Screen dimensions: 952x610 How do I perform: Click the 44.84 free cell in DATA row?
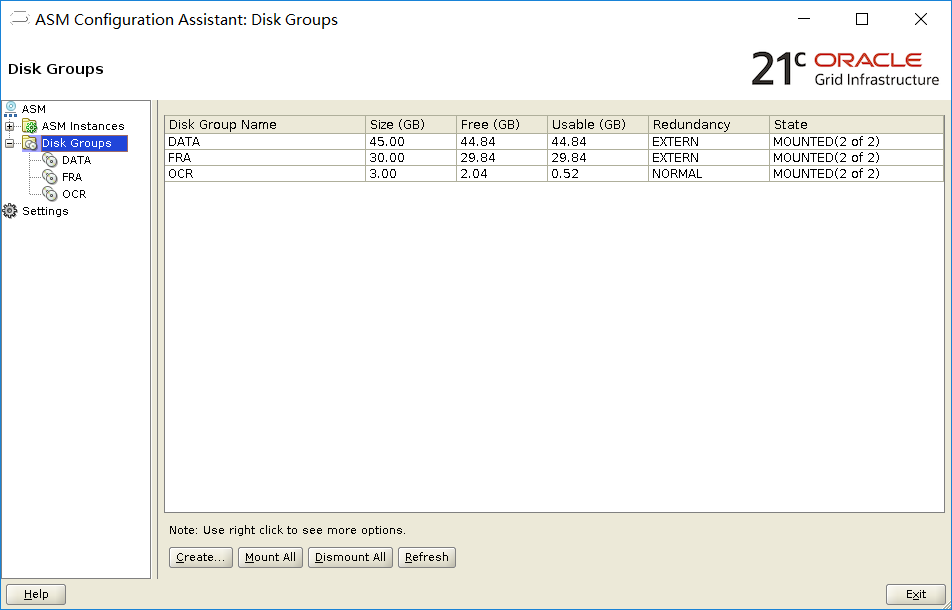[x=502, y=141]
